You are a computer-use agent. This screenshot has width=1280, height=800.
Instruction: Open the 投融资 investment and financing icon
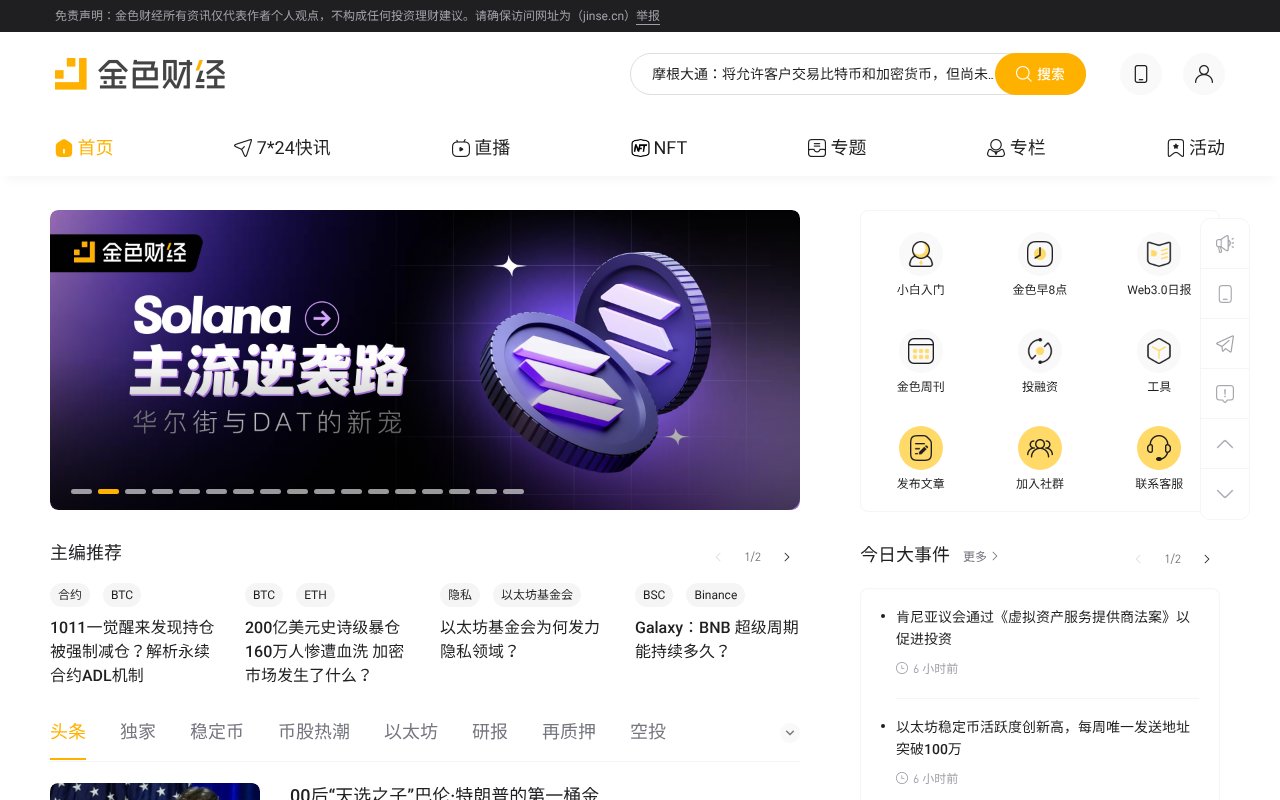(x=1040, y=351)
